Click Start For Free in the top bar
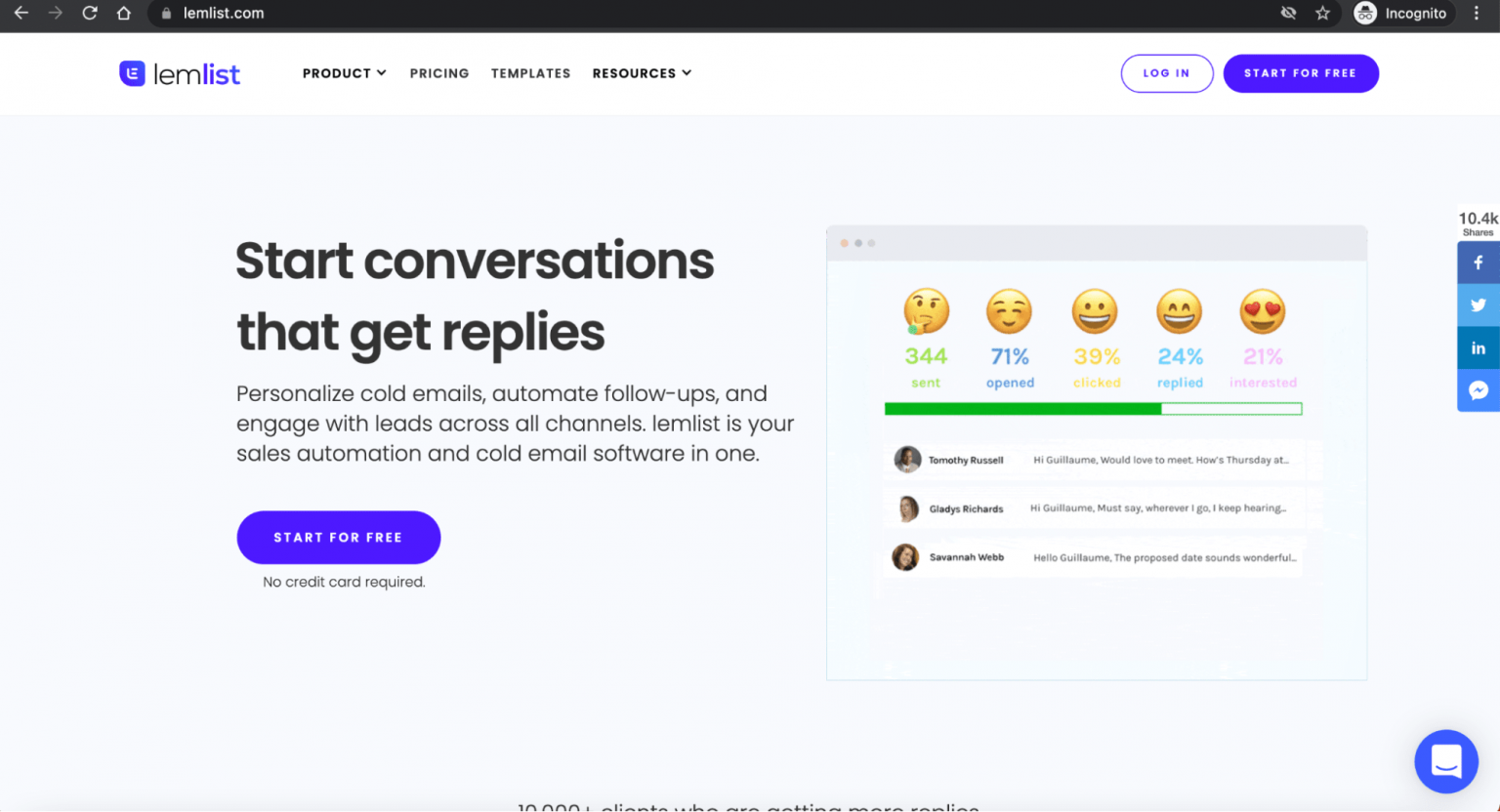 click(x=1301, y=73)
